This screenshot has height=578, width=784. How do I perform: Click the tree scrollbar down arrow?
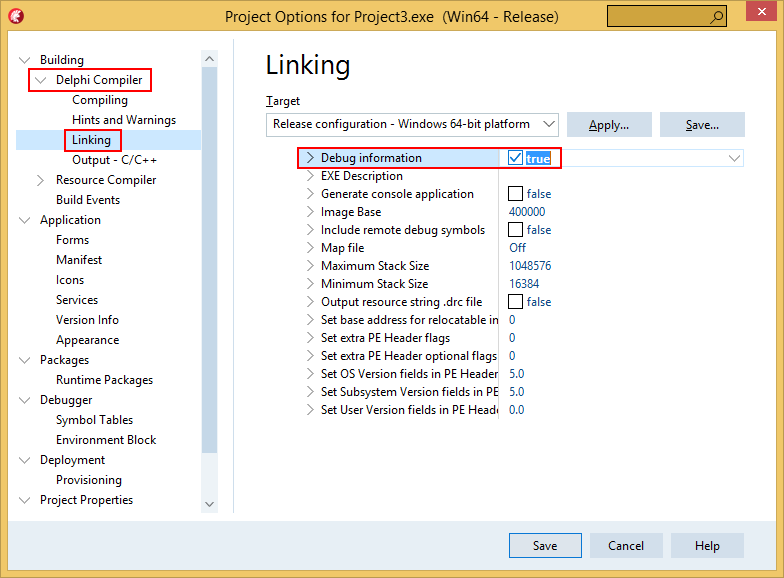pyautogui.click(x=210, y=504)
